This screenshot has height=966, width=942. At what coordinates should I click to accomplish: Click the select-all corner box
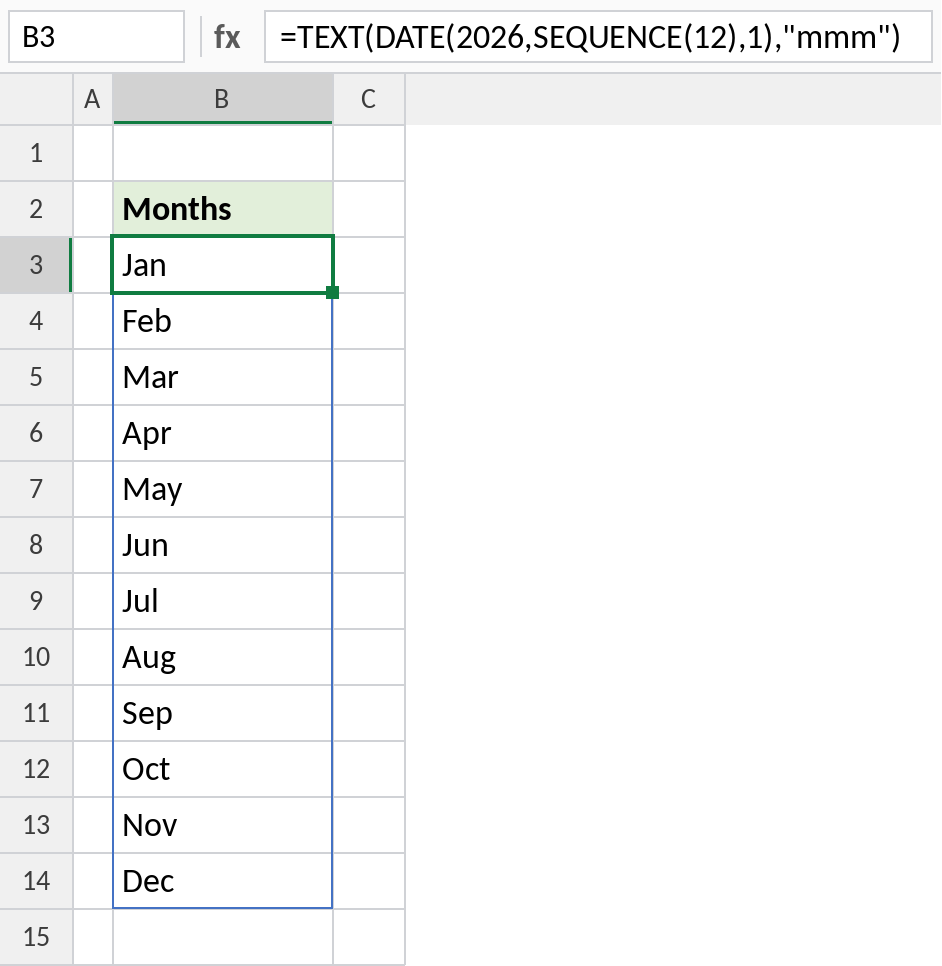pyautogui.click(x=36, y=99)
